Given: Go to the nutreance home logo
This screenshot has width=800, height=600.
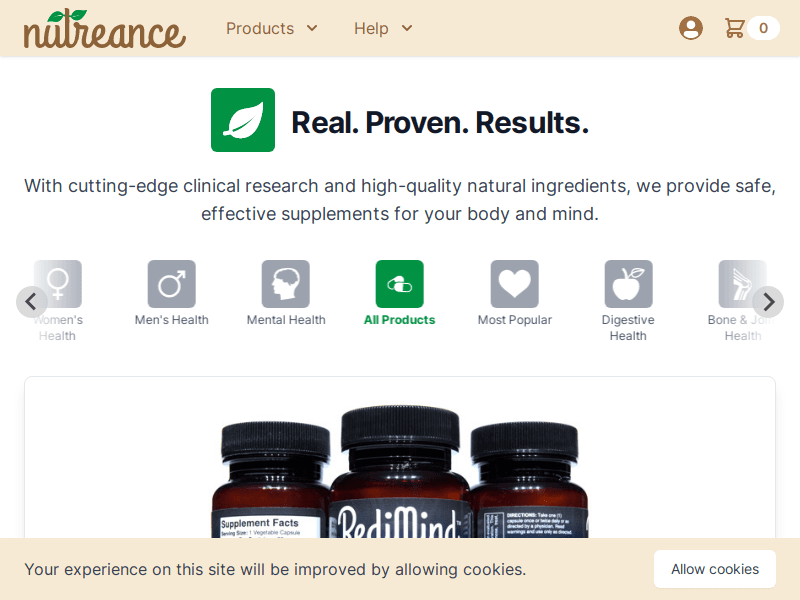Looking at the screenshot, I should coord(105,29).
